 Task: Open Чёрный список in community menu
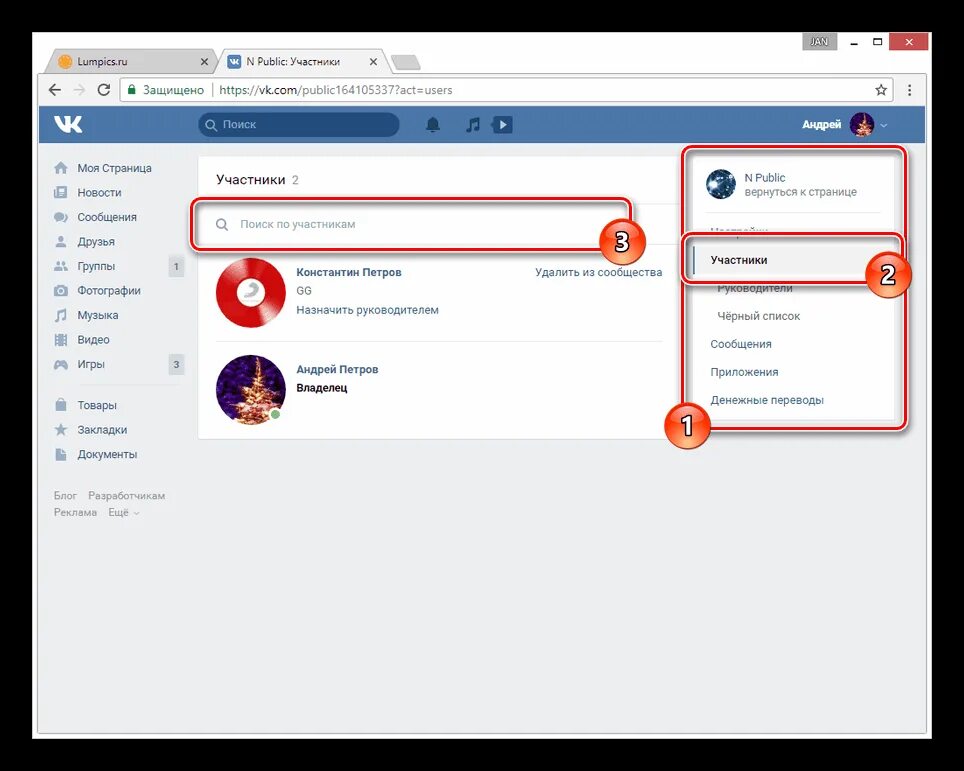coord(759,316)
